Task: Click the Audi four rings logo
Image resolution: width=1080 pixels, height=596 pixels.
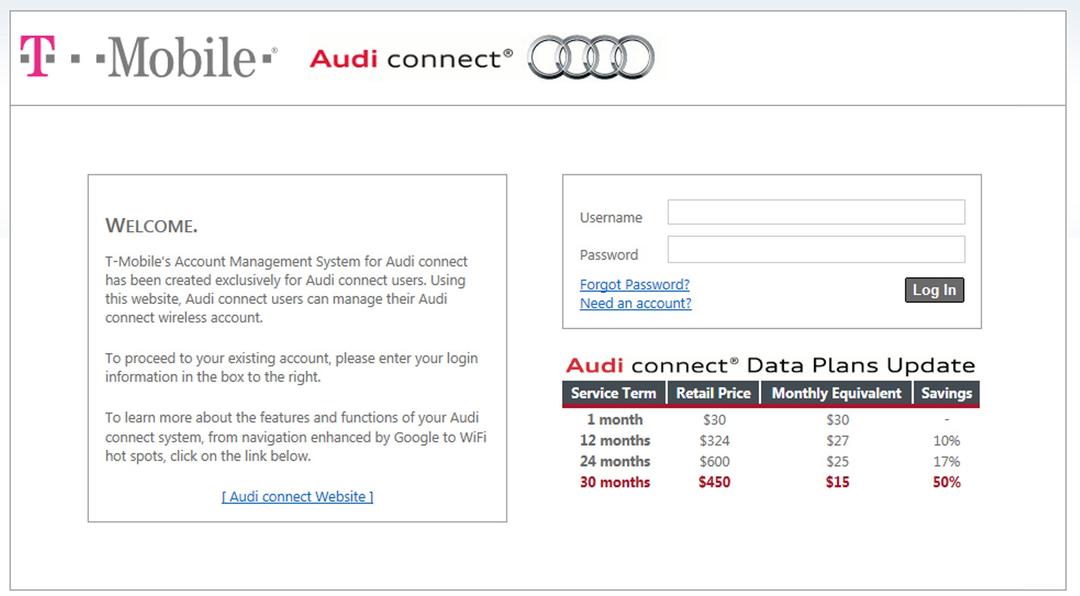Action: (591, 57)
